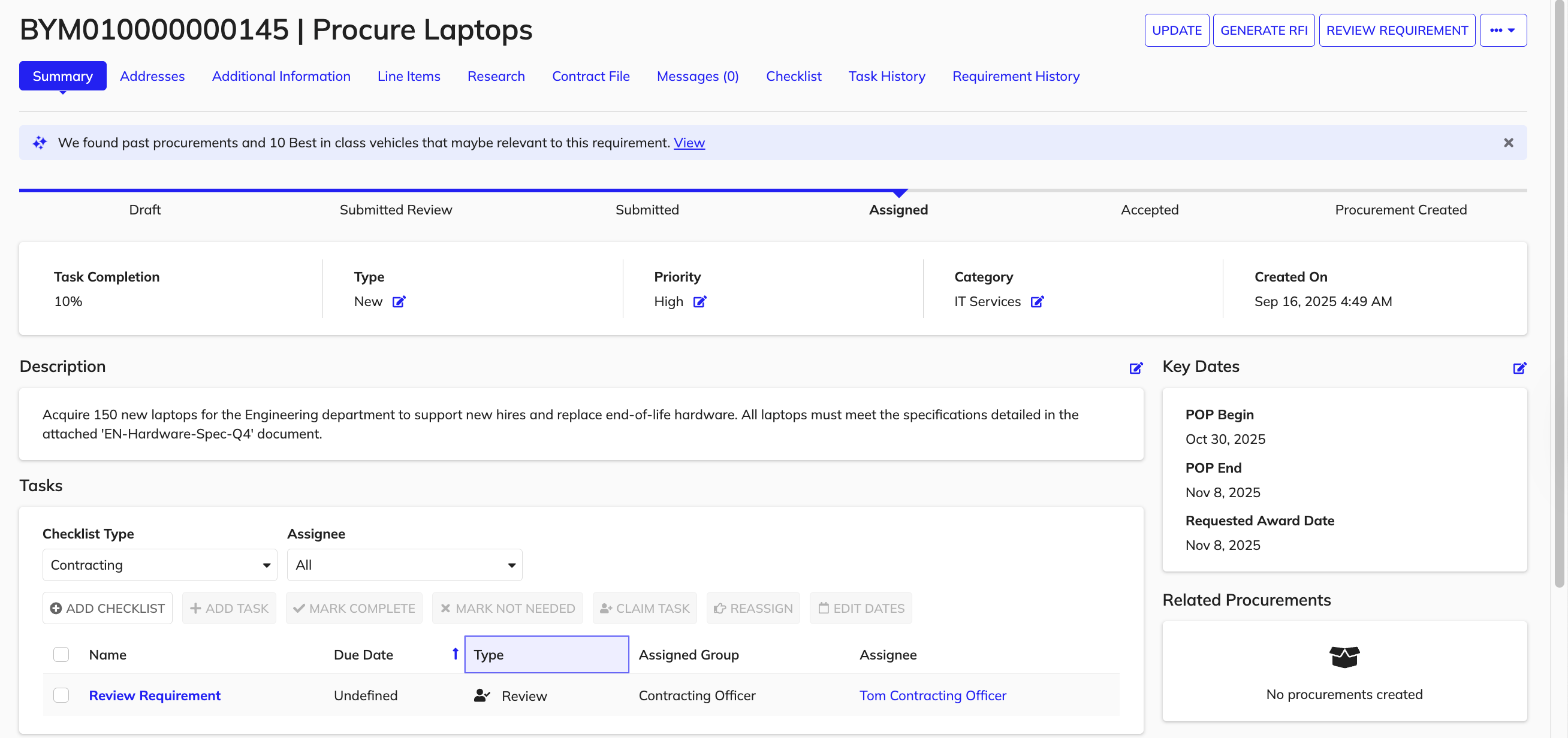Open Requirement History tab
Screen dimensions: 1568x738
(1015, 76)
